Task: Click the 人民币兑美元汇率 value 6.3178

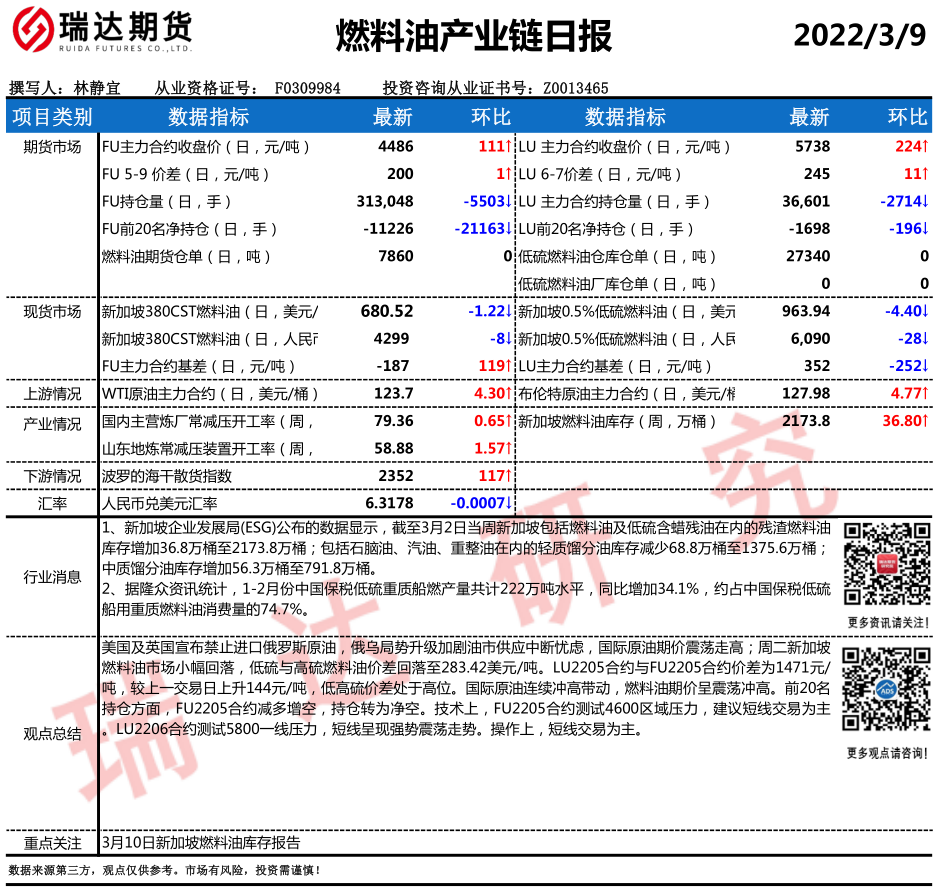Action: [x=389, y=503]
